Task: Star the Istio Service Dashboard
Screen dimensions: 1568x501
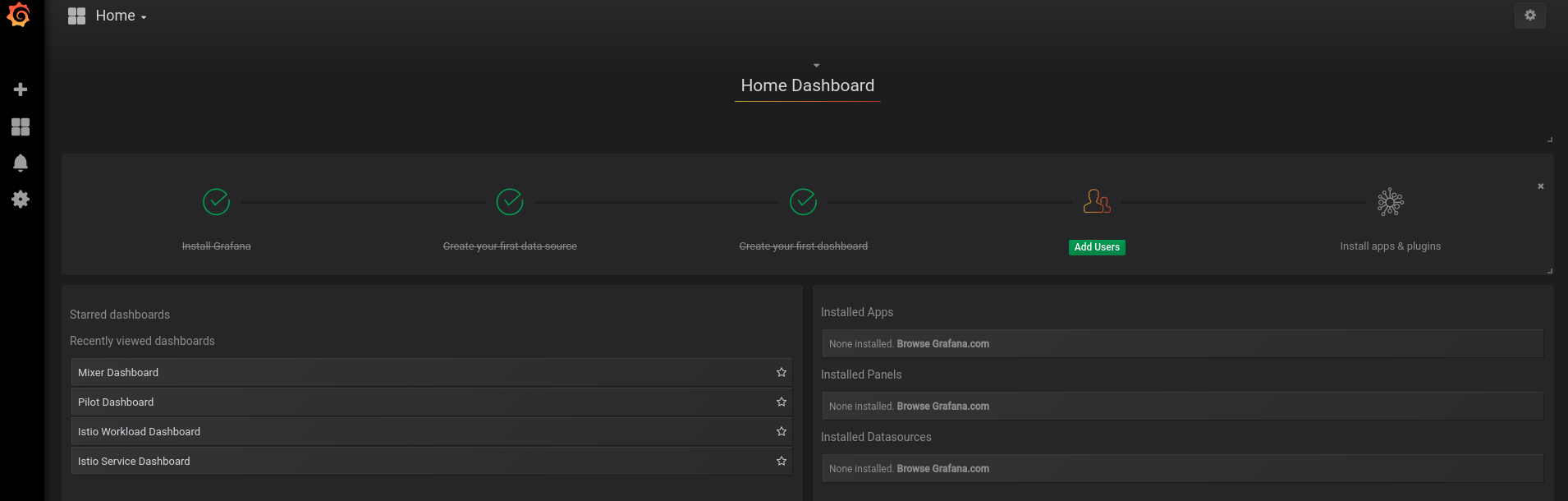Action: (x=781, y=462)
